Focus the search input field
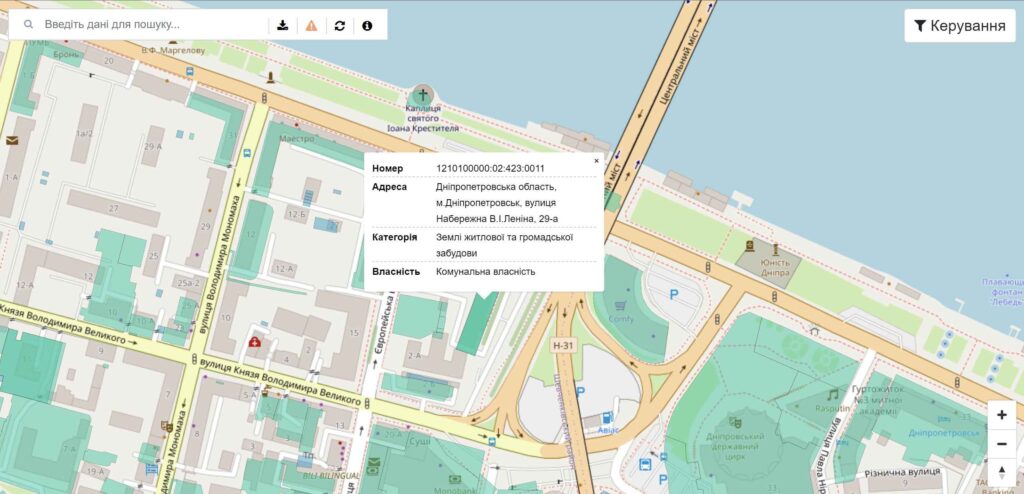1024x494 pixels. point(153,25)
